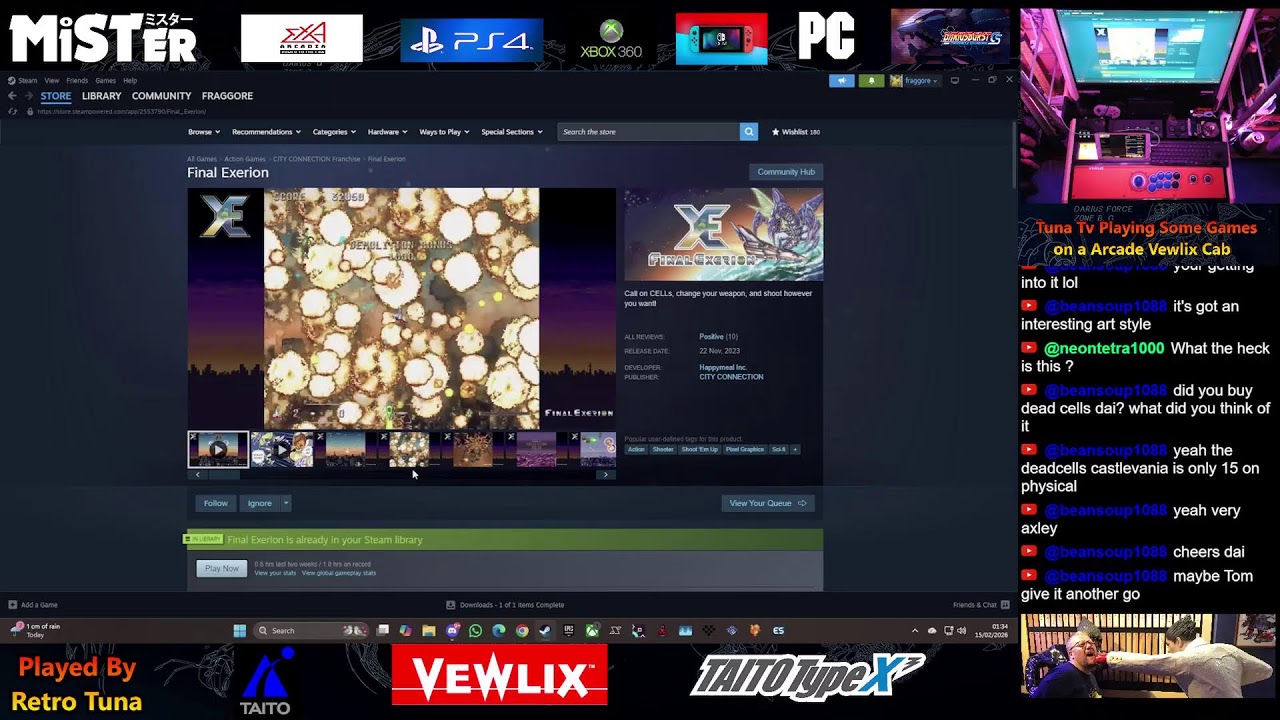Click the Play Now button

click(222, 568)
